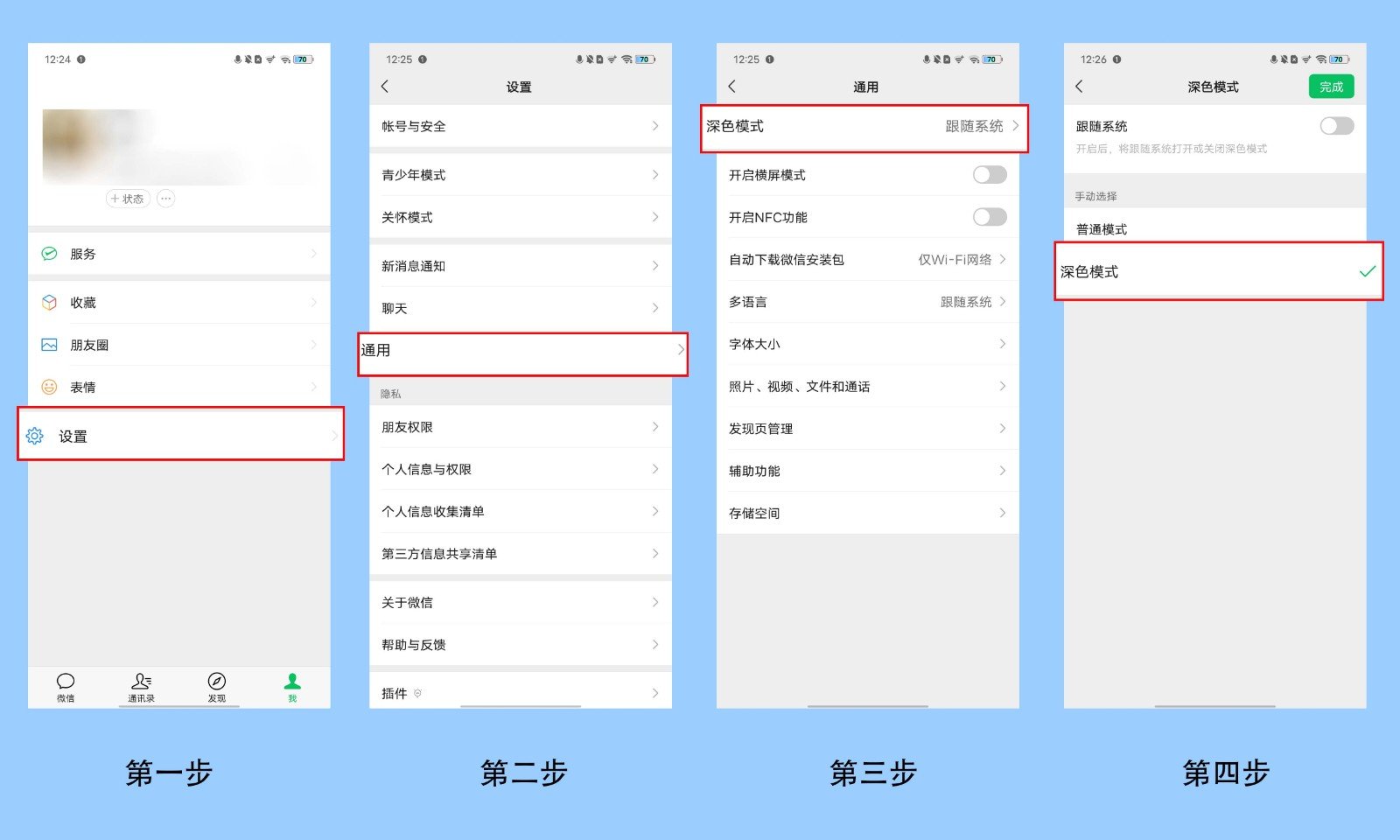The image size is (1400, 840).
Task: Open the 通用 General menu entry
Action: [521, 351]
